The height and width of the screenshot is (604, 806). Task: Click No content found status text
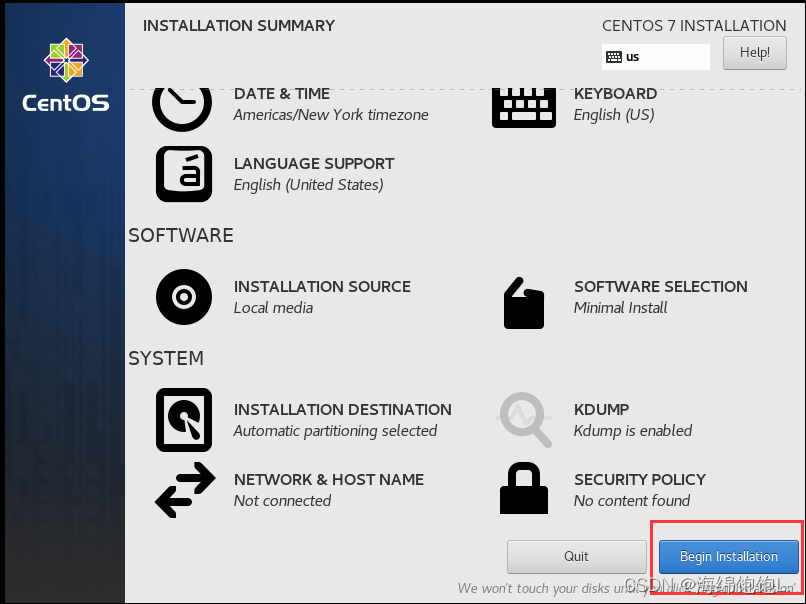coord(632,500)
